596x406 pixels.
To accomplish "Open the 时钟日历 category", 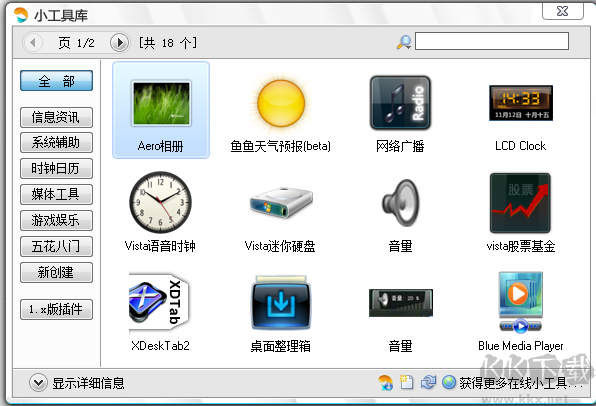I will coord(56,168).
